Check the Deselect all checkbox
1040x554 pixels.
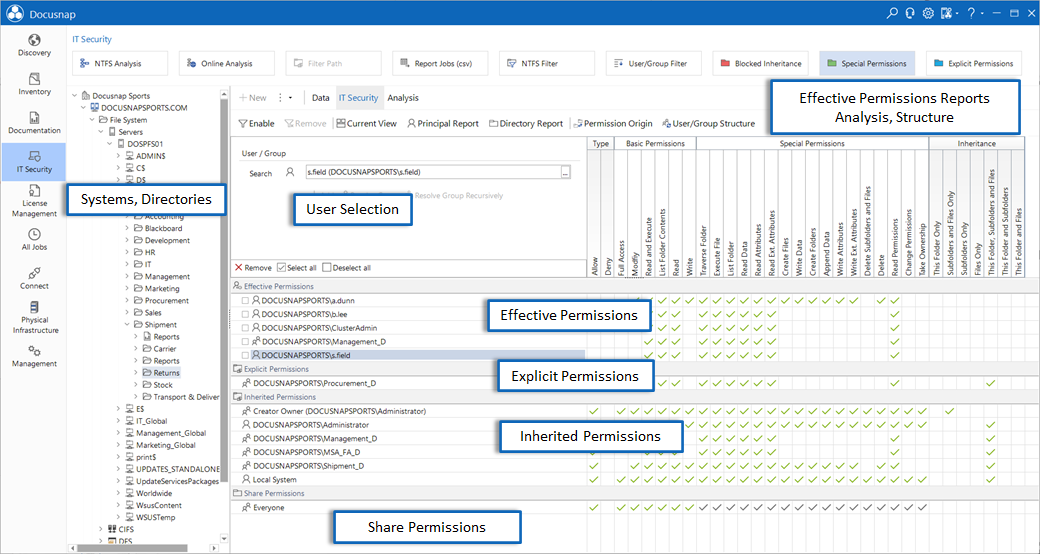326,268
